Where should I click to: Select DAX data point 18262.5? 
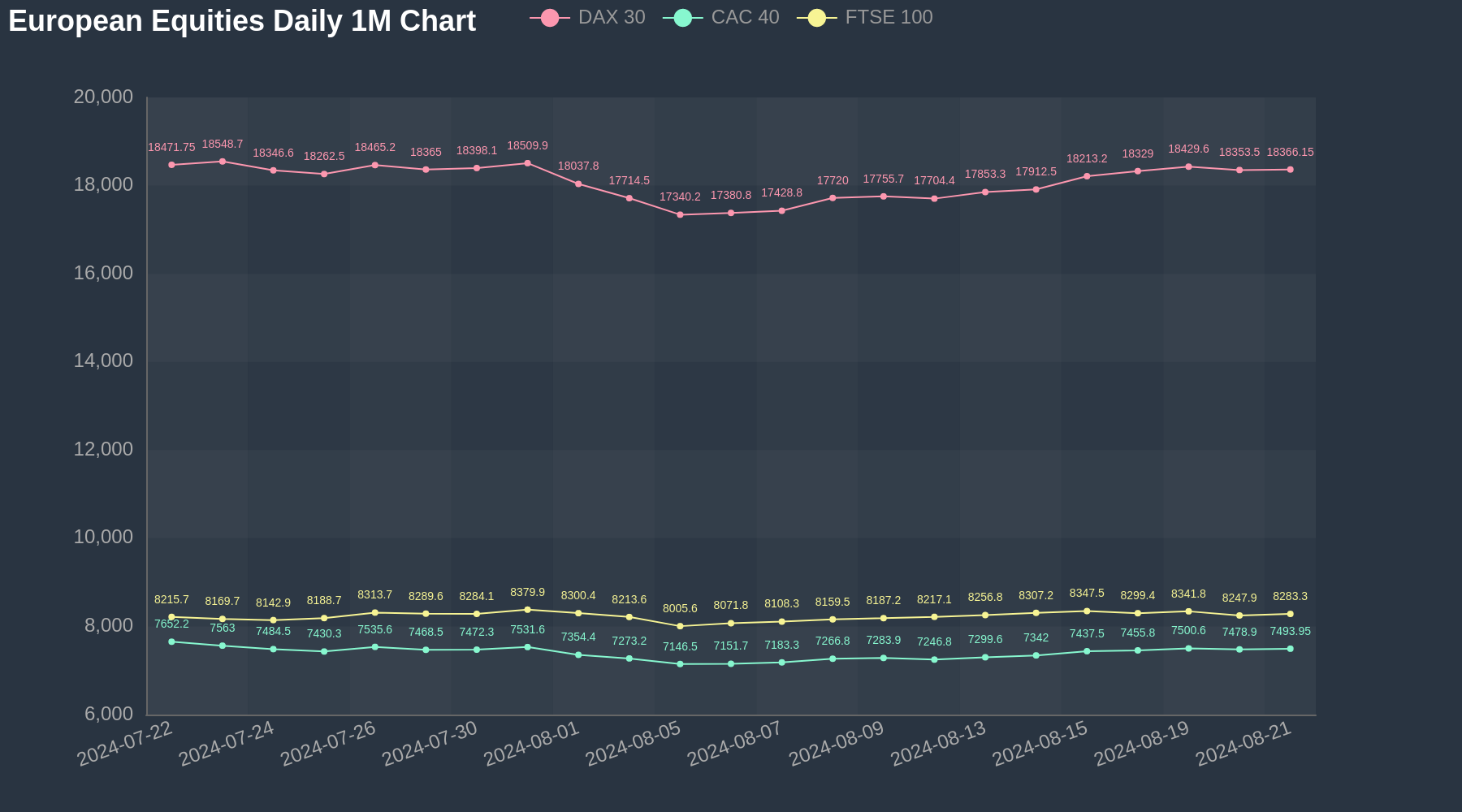324,174
